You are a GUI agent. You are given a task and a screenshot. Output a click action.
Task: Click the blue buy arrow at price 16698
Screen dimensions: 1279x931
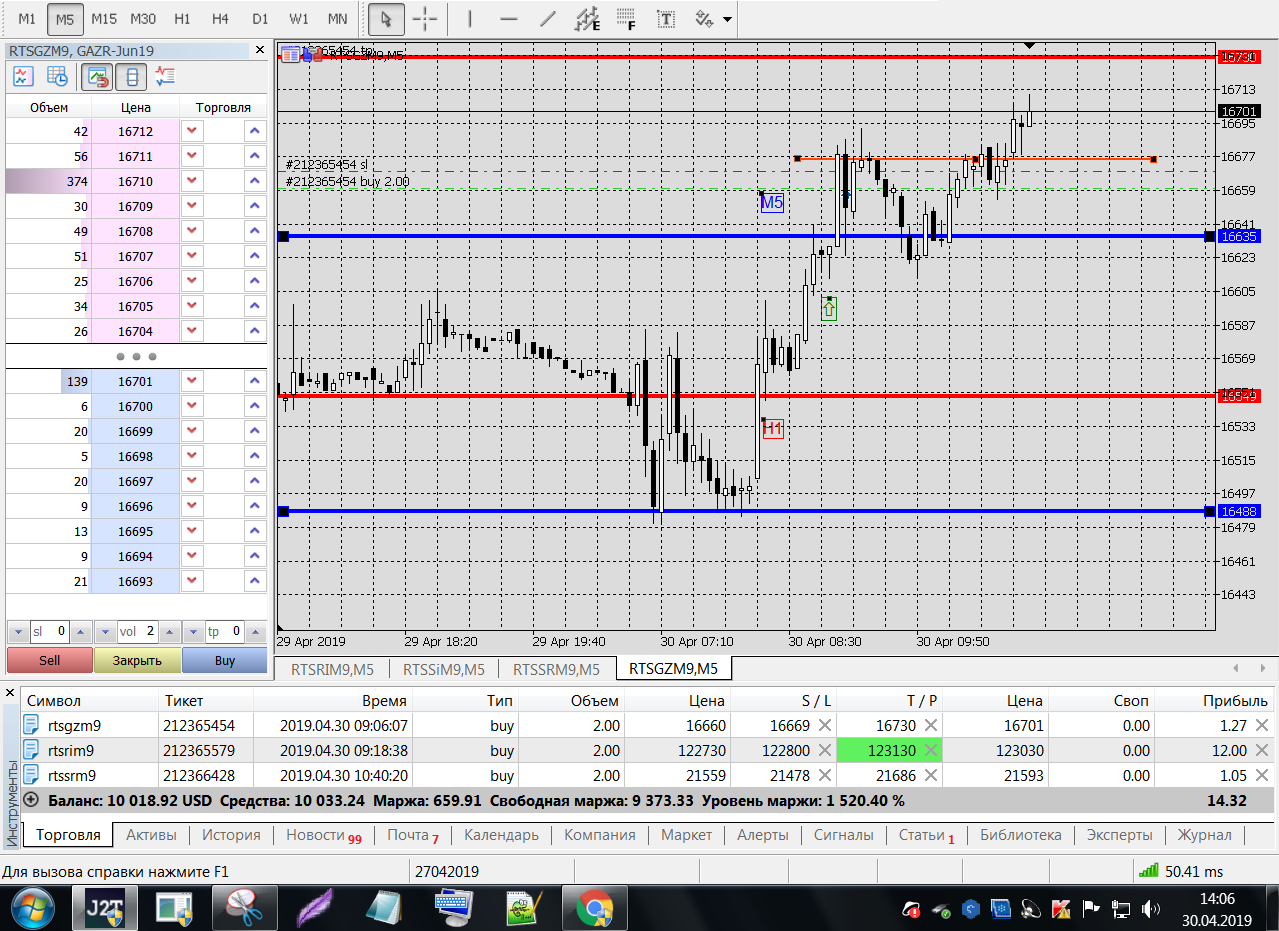pyautogui.click(x=256, y=456)
